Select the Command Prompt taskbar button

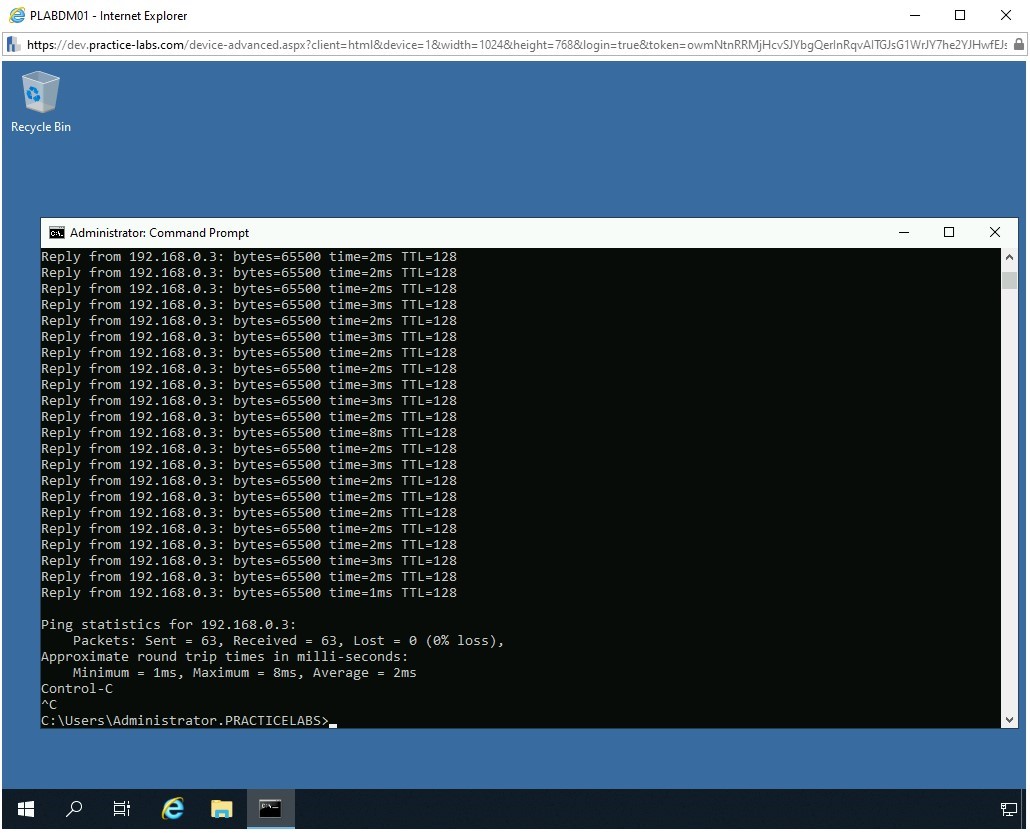pyautogui.click(x=270, y=809)
